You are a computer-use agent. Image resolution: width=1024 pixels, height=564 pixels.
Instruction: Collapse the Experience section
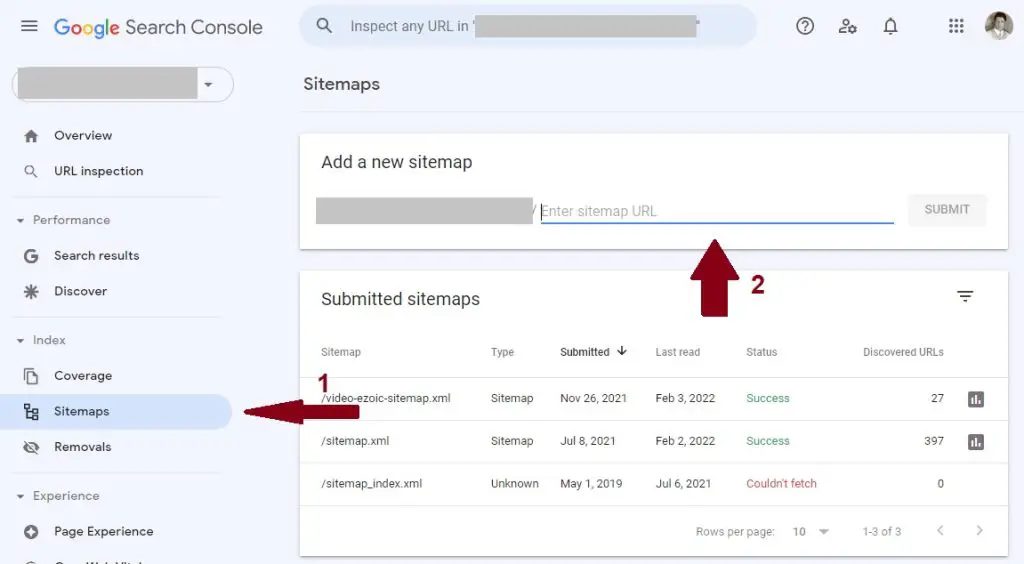coord(20,497)
